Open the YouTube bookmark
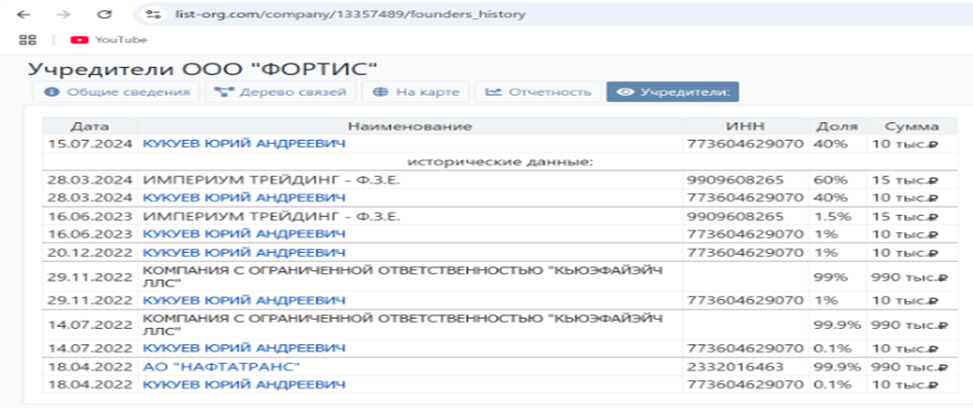This screenshot has height=408, width=973. pyautogui.click(x=109, y=40)
